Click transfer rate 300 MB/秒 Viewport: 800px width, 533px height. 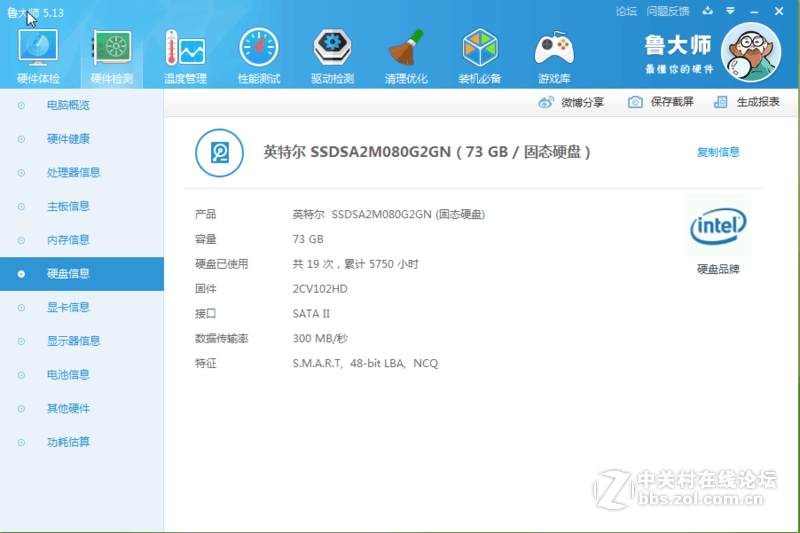[x=320, y=339]
